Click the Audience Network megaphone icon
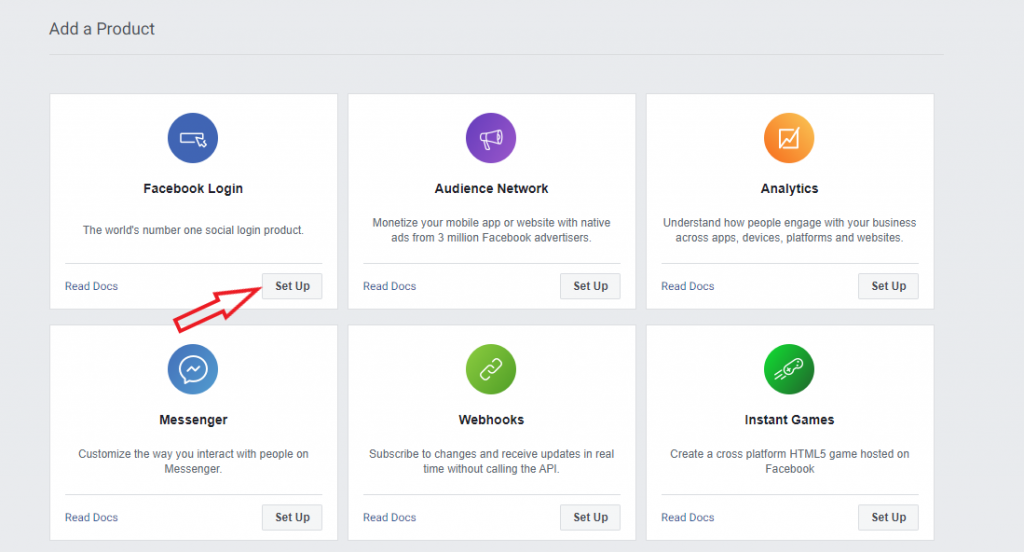The width and height of the screenshot is (1024, 552). (491, 138)
